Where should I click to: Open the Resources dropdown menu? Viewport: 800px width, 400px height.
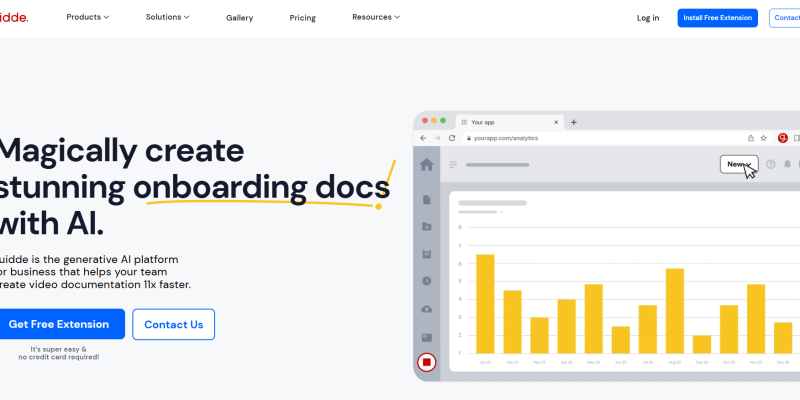376,17
